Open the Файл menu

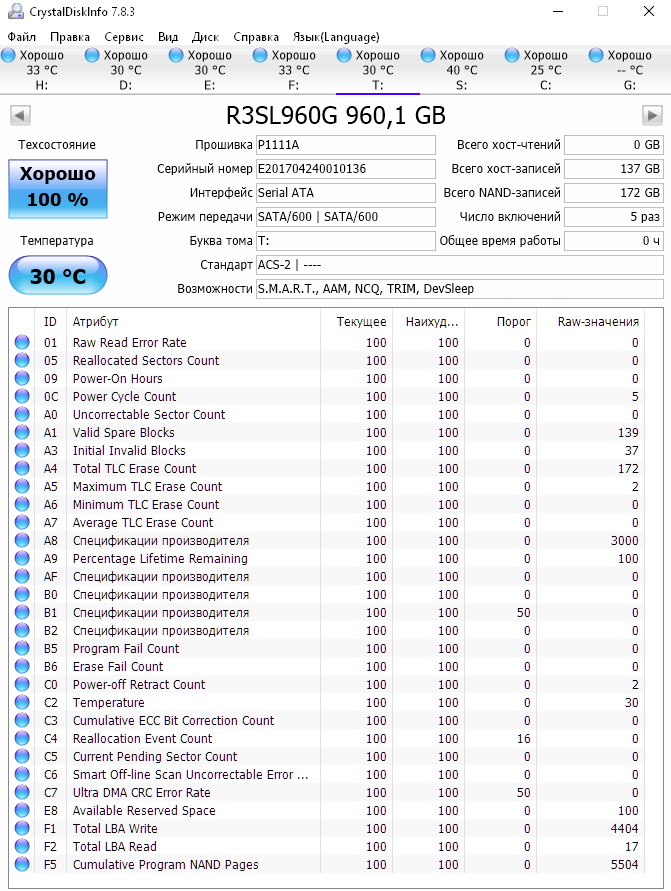click(x=22, y=37)
